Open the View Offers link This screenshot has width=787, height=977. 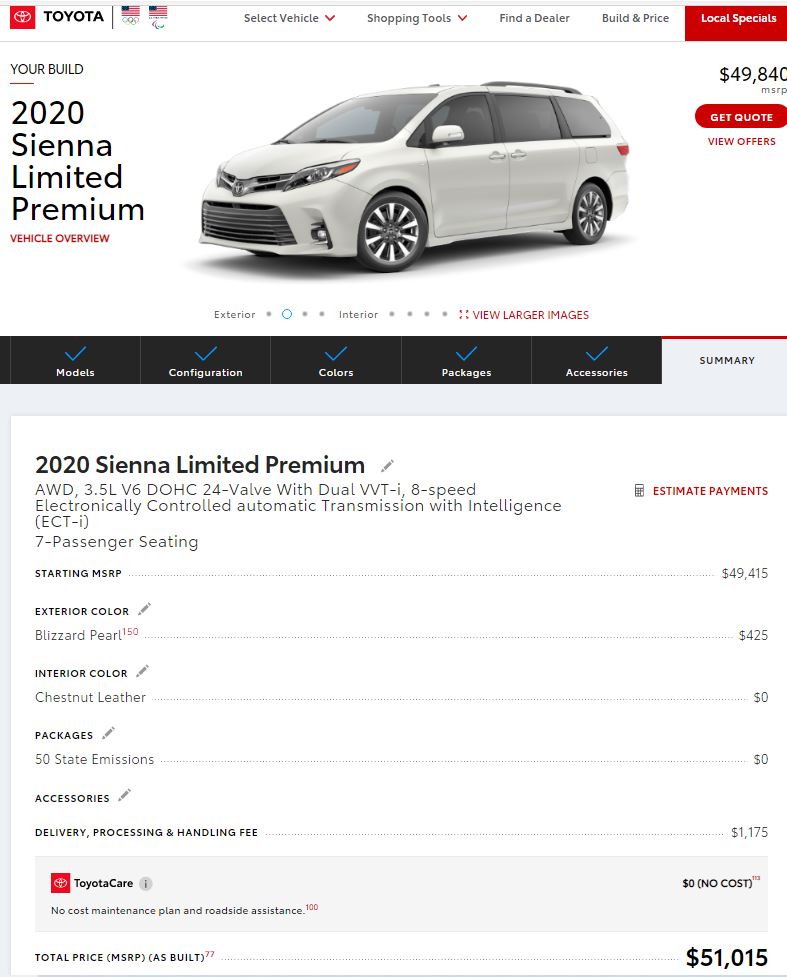click(x=742, y=141)
